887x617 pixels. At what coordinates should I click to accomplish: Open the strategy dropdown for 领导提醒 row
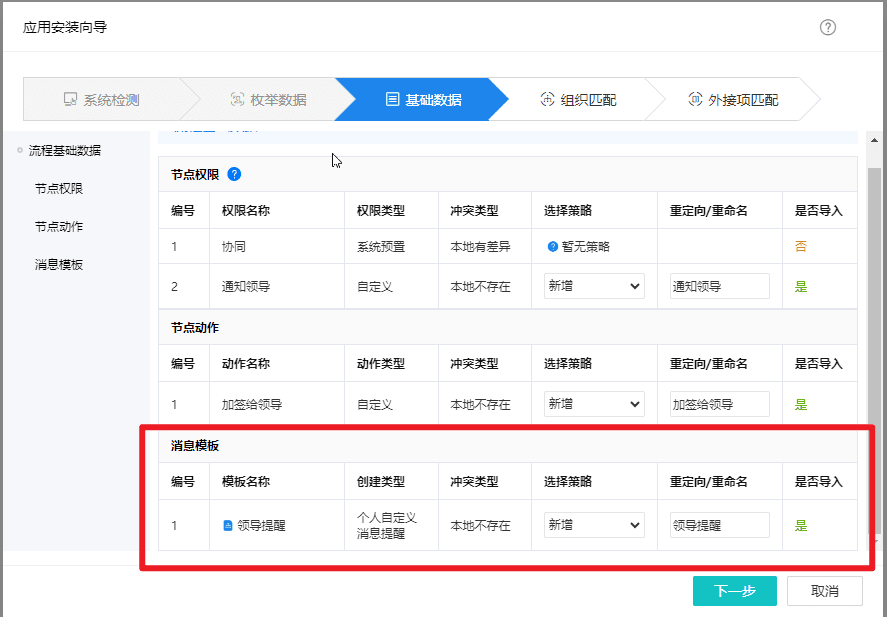click(594, 525)
